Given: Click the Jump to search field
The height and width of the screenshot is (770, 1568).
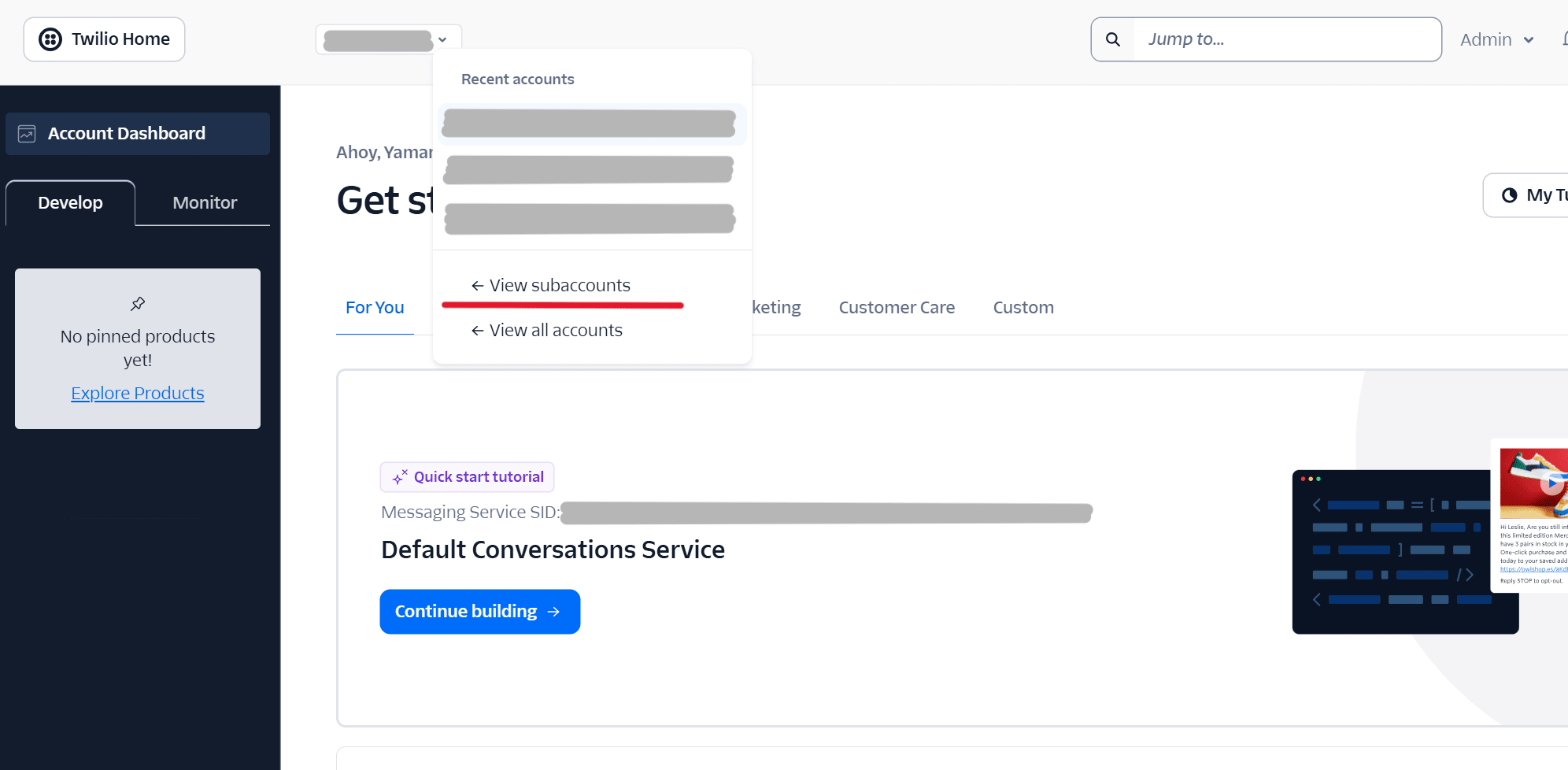Looking at the screenshot, I should (x=1287, y=39).
